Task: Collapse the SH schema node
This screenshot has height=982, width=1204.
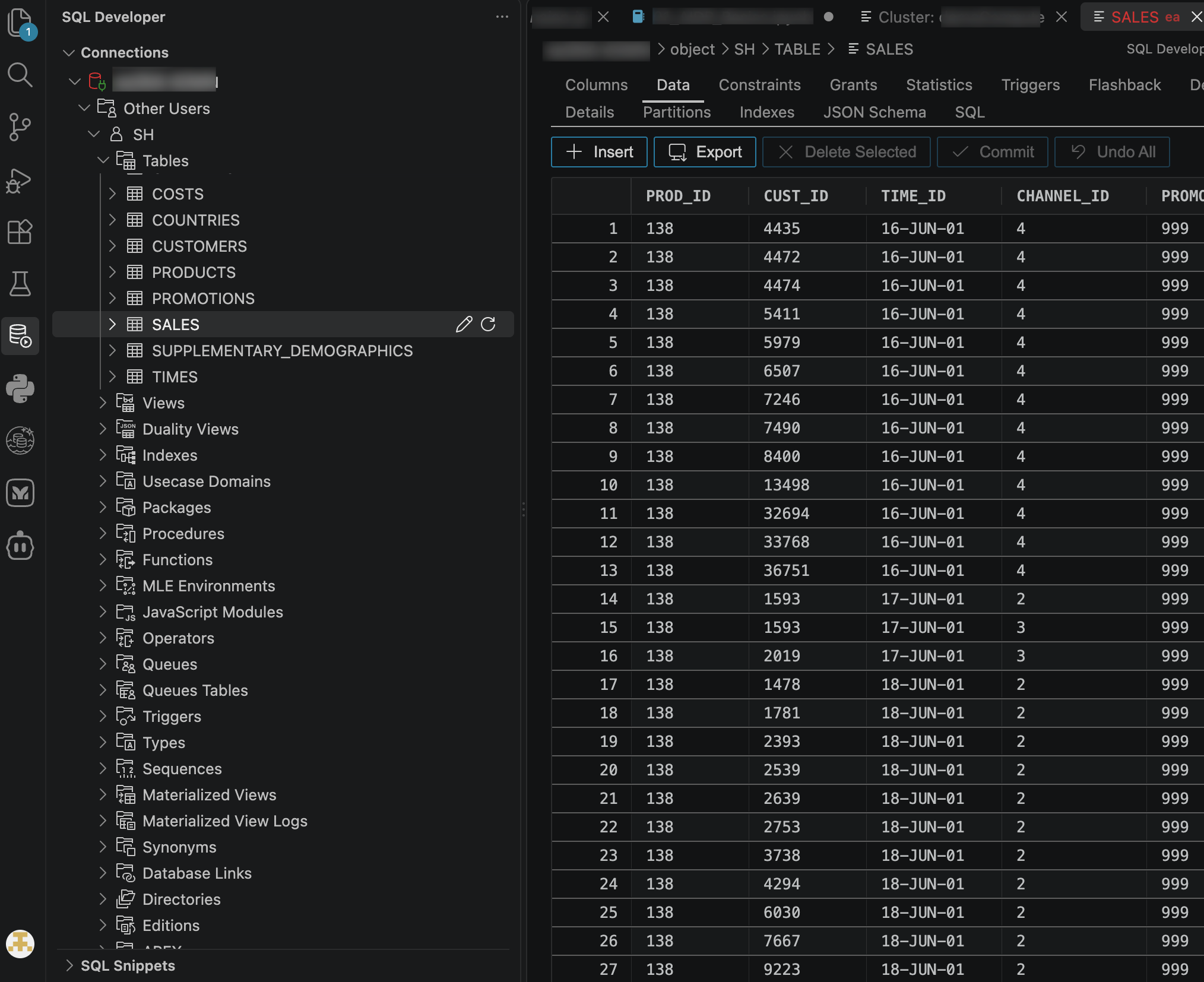Action: point(94,134)
